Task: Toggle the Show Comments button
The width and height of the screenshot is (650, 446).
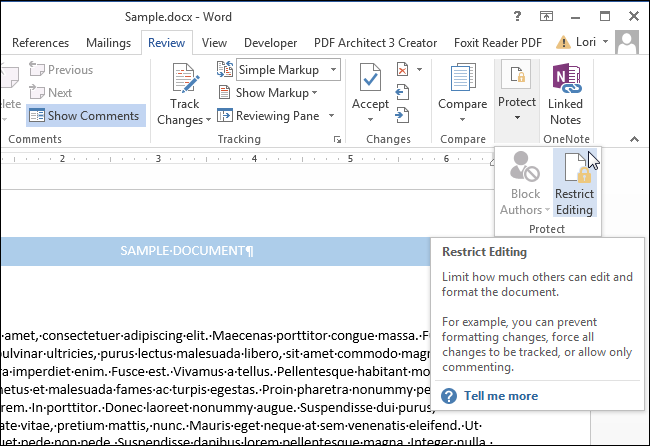Action: pos(84,115)
